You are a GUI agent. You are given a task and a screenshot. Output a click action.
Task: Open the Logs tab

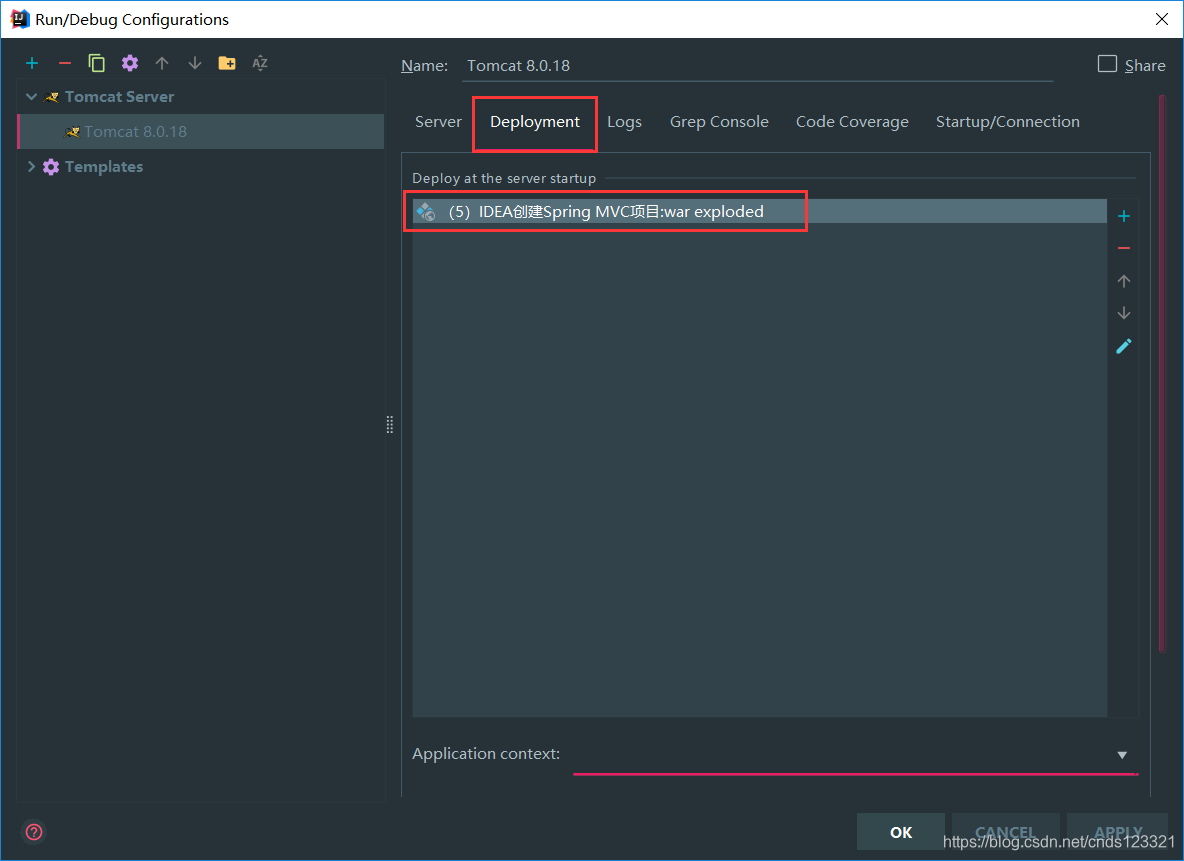624,122
